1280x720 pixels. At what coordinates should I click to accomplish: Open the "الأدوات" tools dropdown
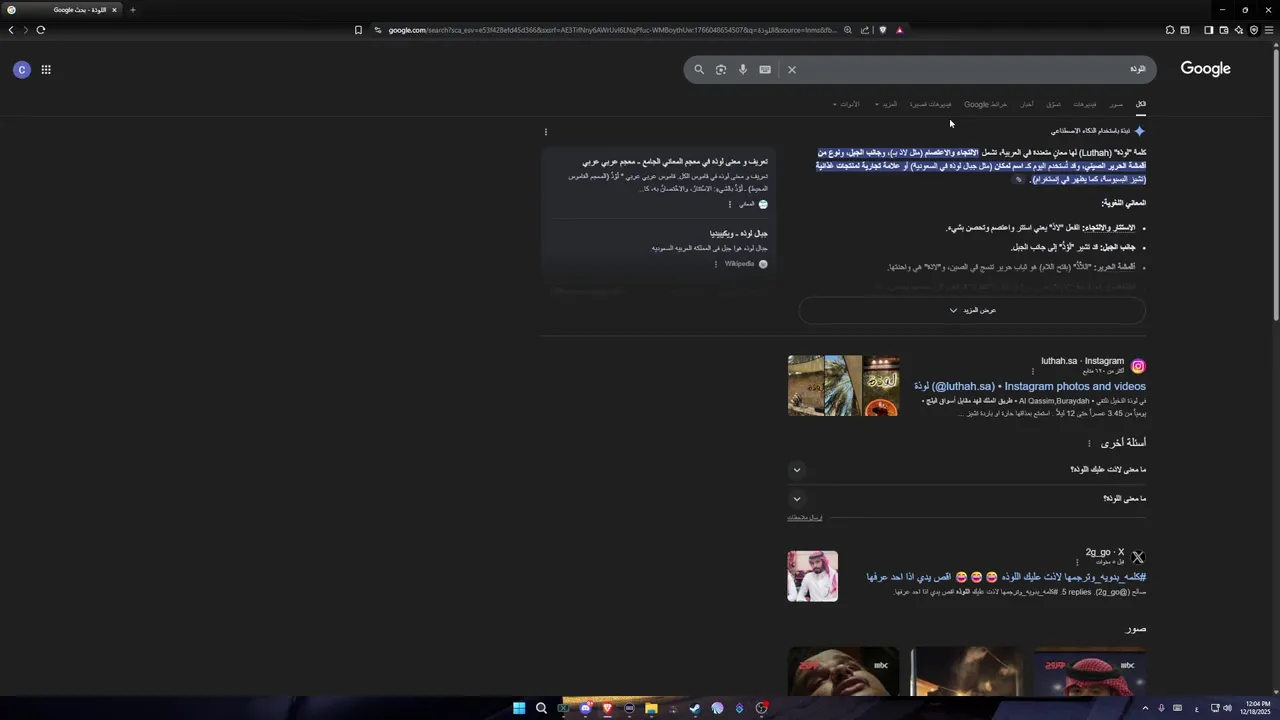[846, 104]
